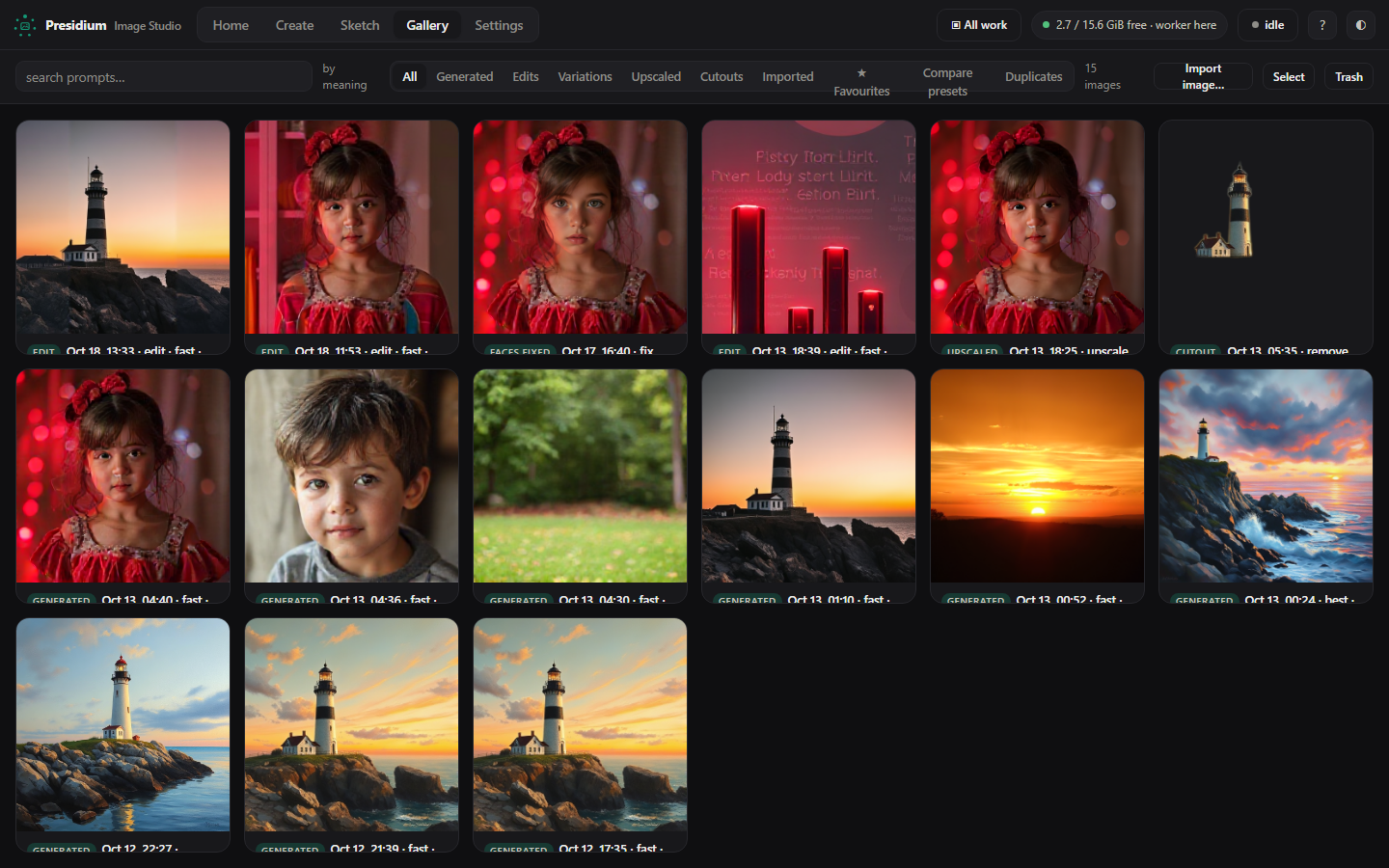
Task: Go to the Home page
Action: 231,25
